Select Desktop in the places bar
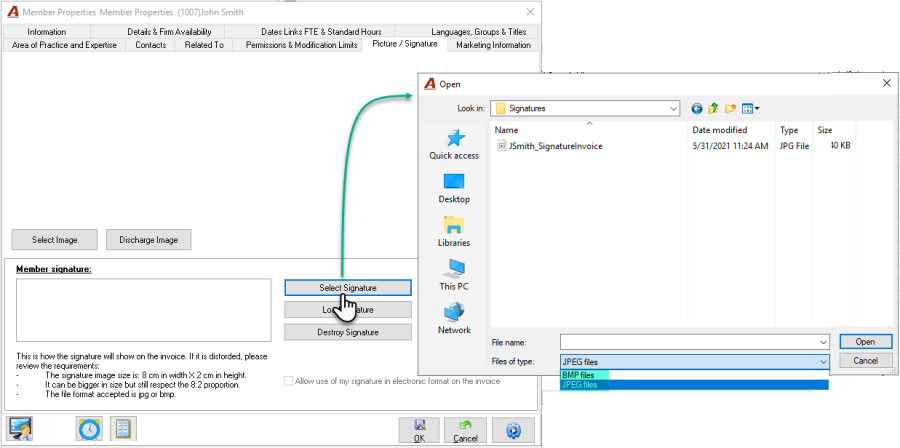This screenshot has height=448, width=900. coord(454,188)
